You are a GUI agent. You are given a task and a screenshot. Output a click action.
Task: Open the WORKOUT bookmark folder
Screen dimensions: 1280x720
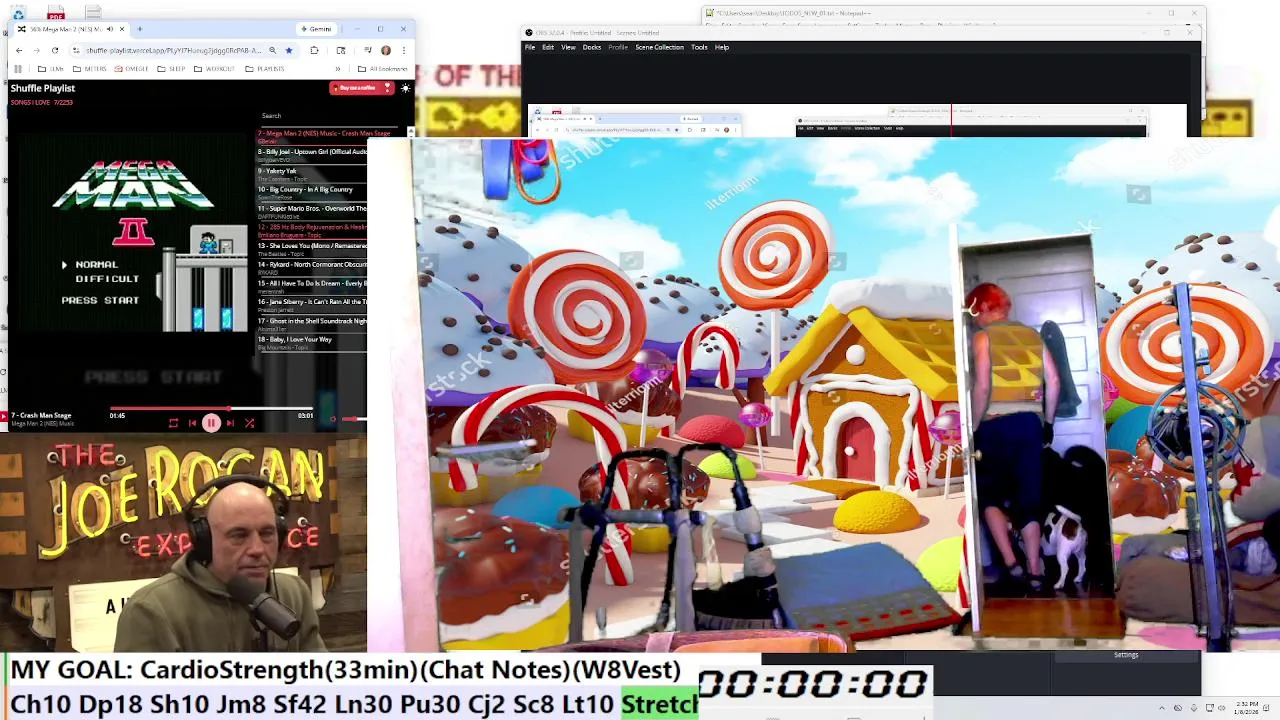214,69
